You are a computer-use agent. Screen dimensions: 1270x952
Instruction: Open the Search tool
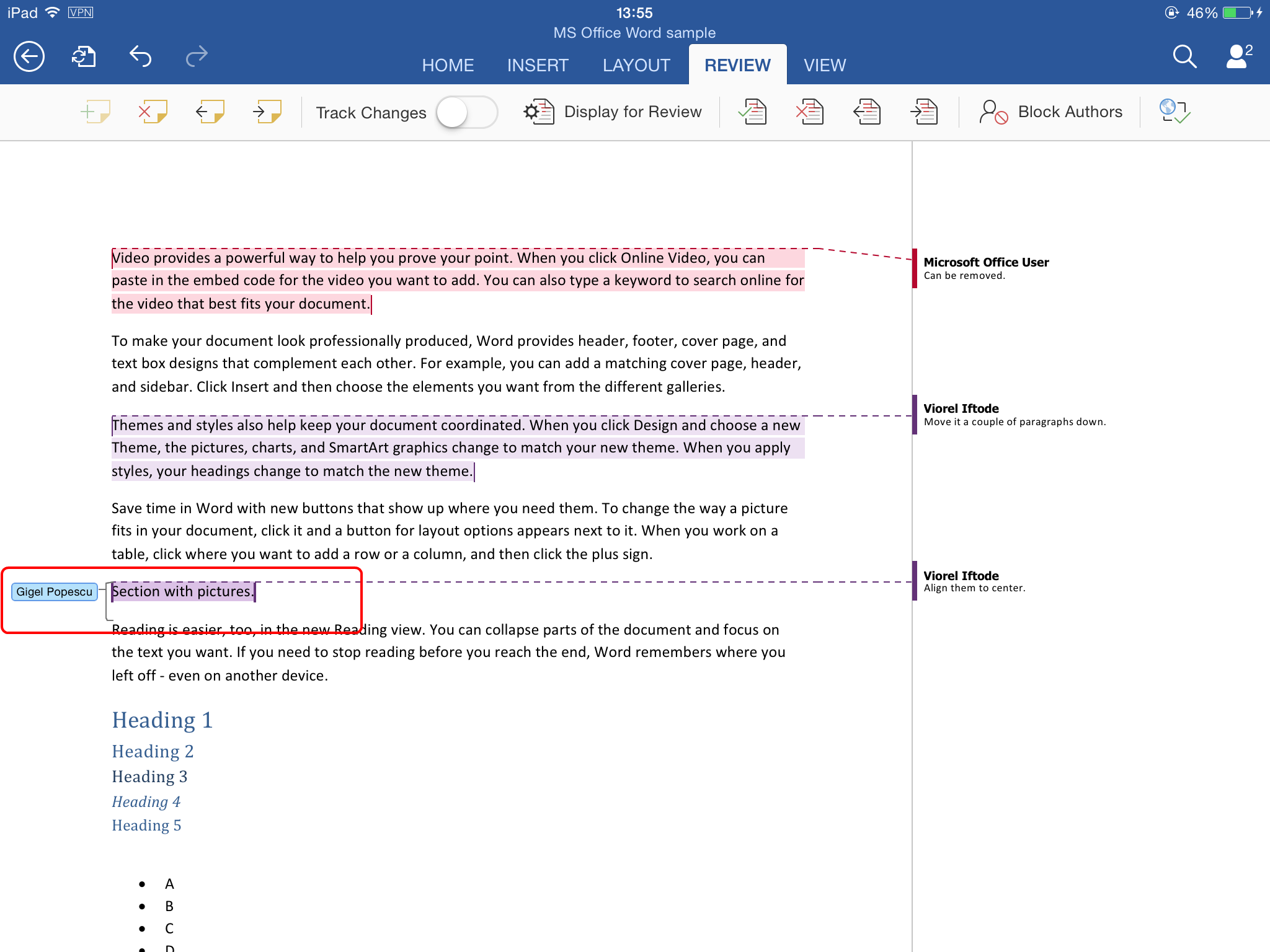click(1183, 56)
